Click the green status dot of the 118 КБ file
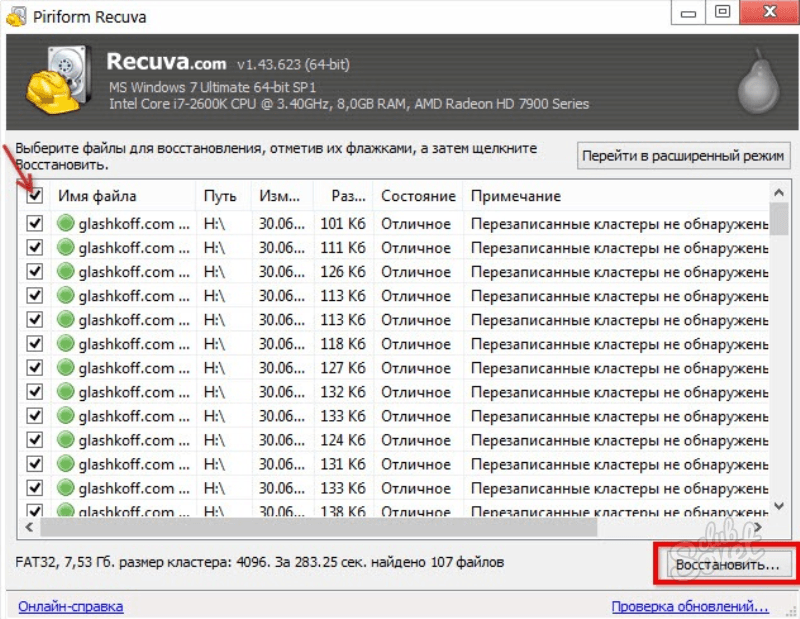Screen dimensions: 800x619 [66, 344]
